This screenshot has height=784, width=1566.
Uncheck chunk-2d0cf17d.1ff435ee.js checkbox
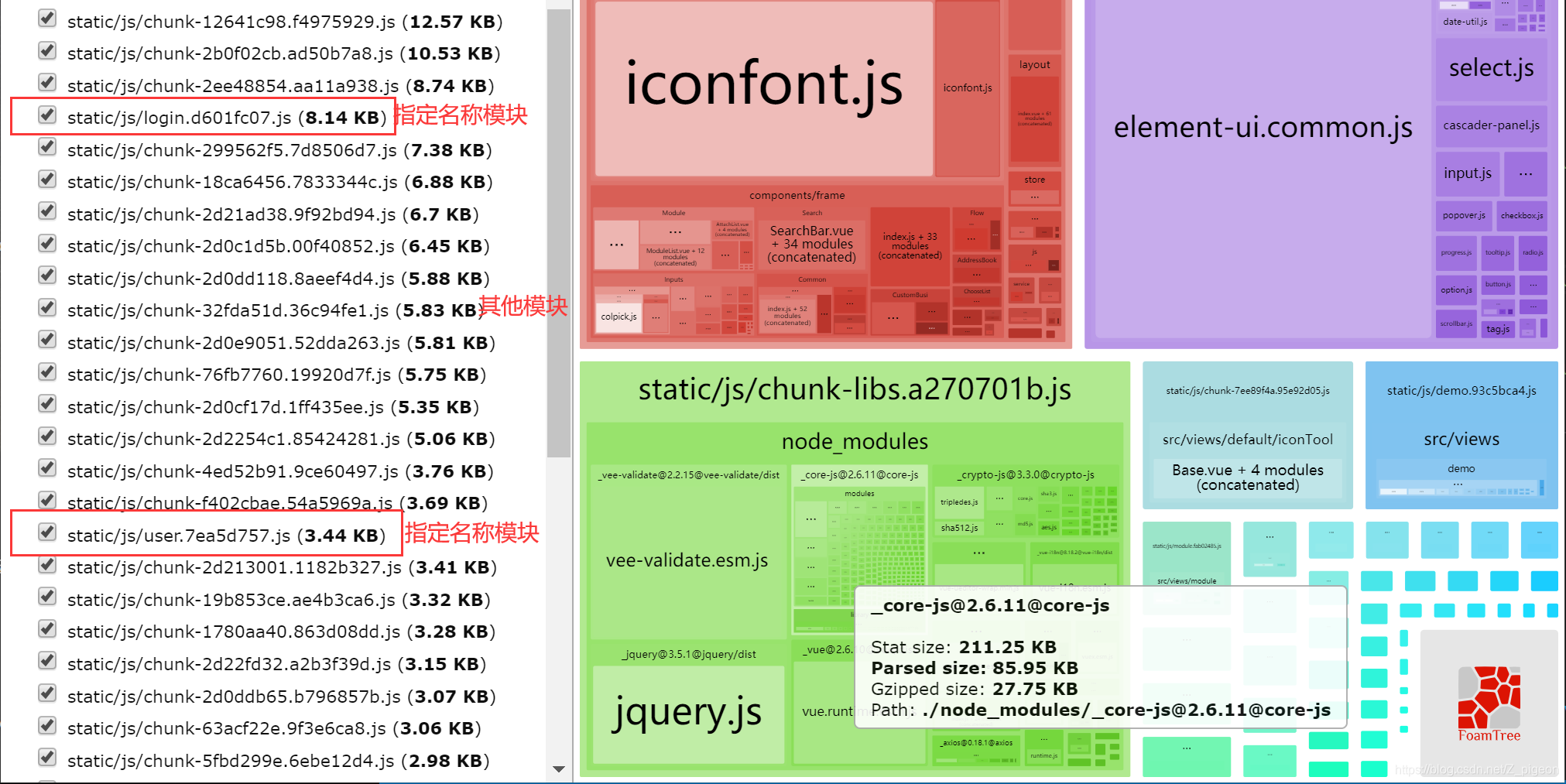pyautogui.click(x=47, y=404)
